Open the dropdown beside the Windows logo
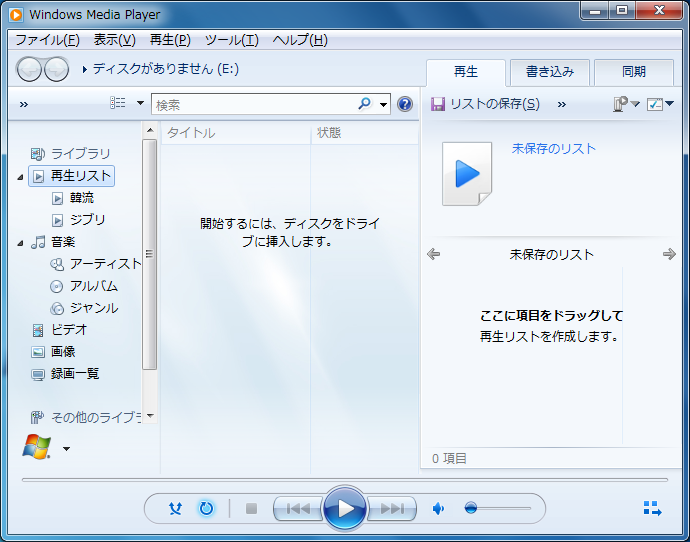 pyautogui.click(x=66, y=449)
